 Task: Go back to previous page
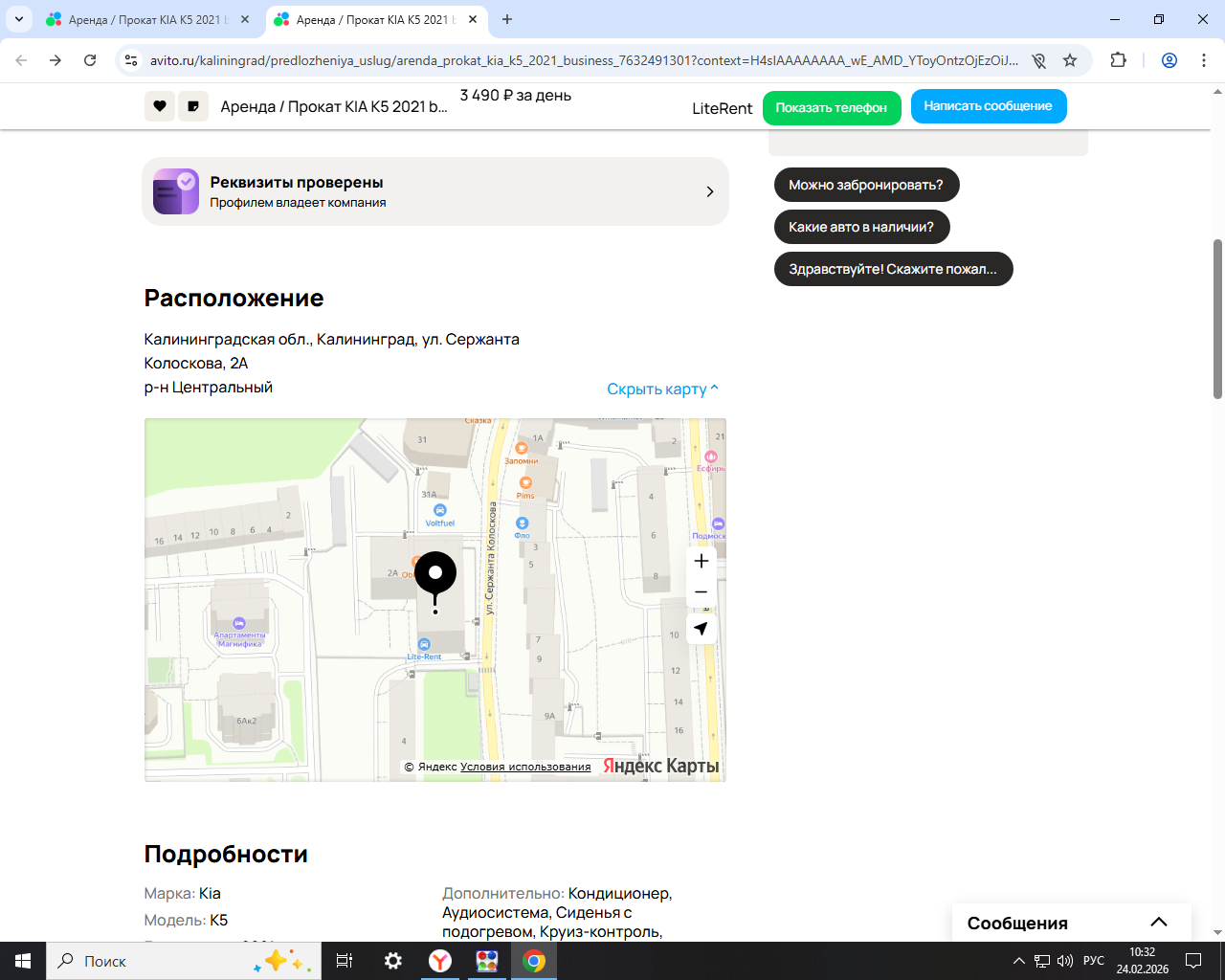[21, 60]
